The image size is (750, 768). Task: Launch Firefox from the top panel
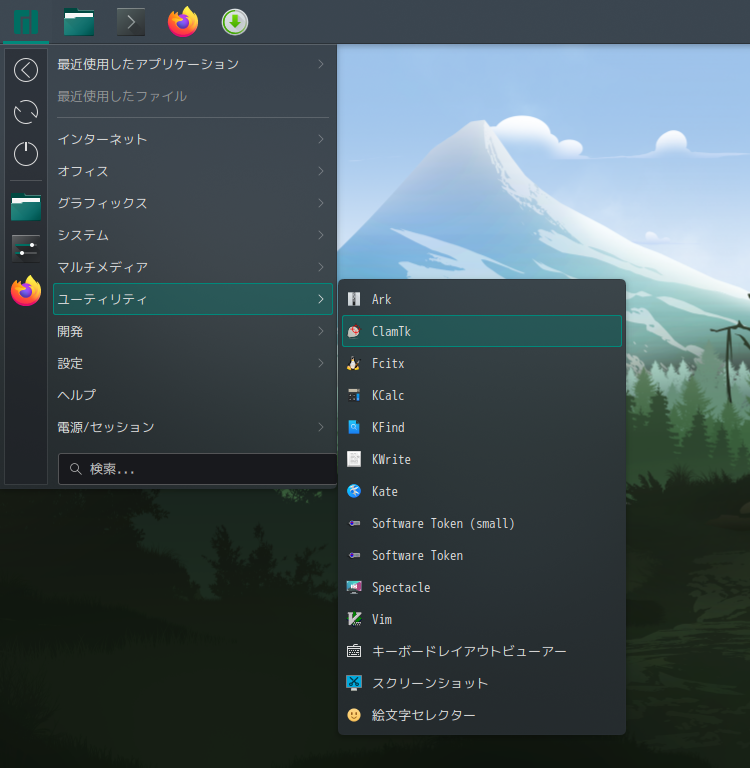[x=183, y=22]
